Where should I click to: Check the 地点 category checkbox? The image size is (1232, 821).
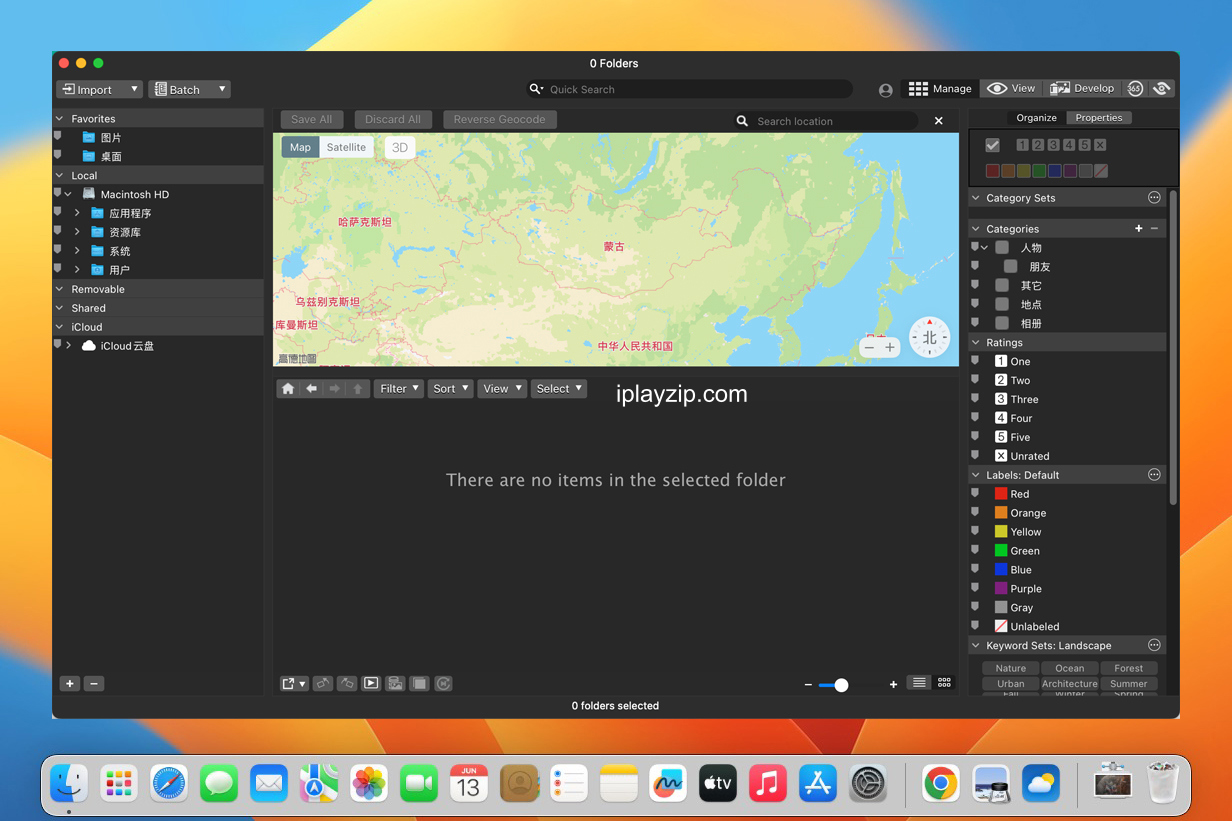tap(1002, 305)
